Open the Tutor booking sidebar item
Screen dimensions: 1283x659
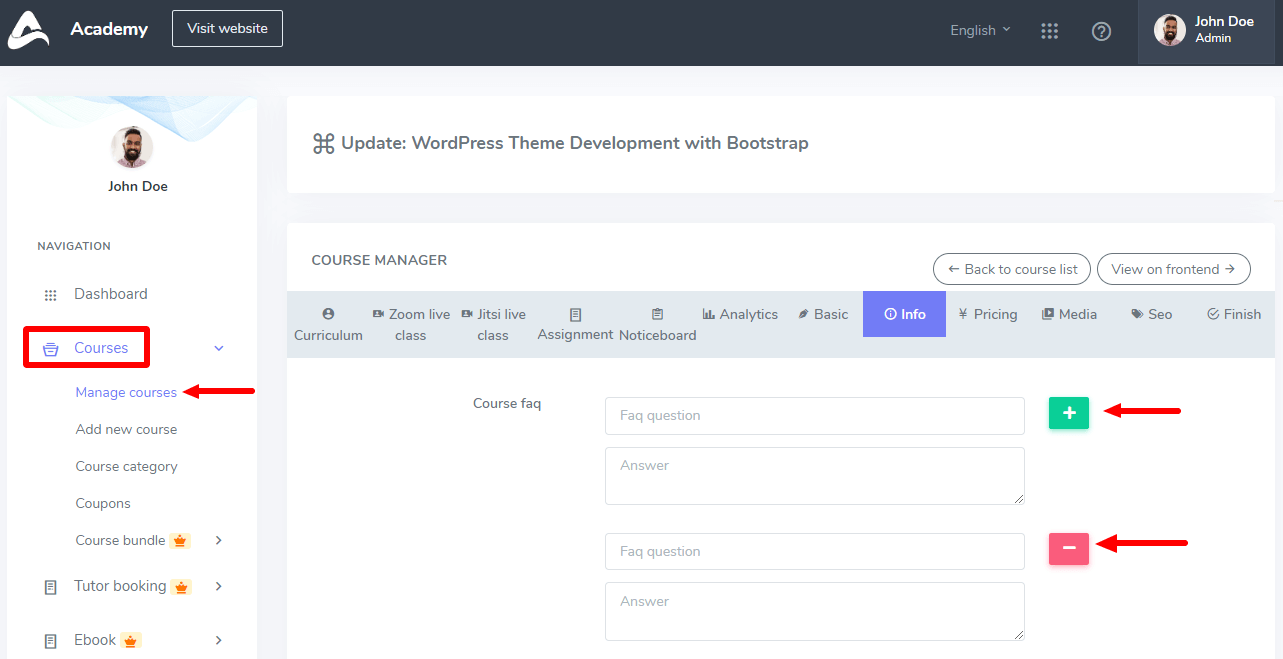[120, 586]
